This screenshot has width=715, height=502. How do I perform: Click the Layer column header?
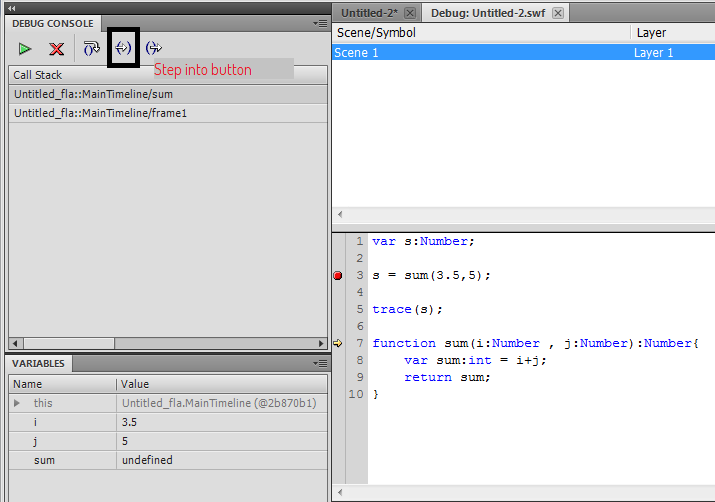pyautogui.click(x=673, y=32)
